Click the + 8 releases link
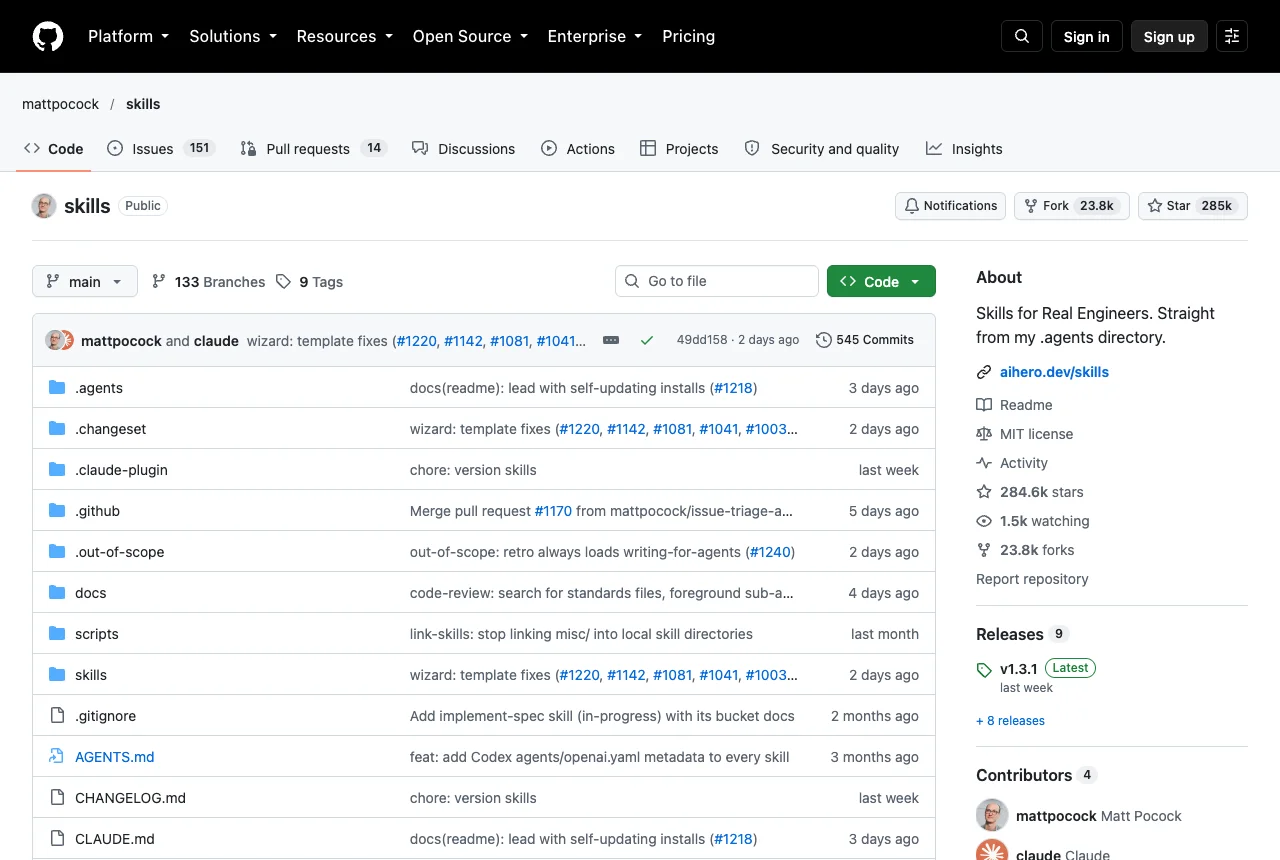 (x=1010, y=721)
